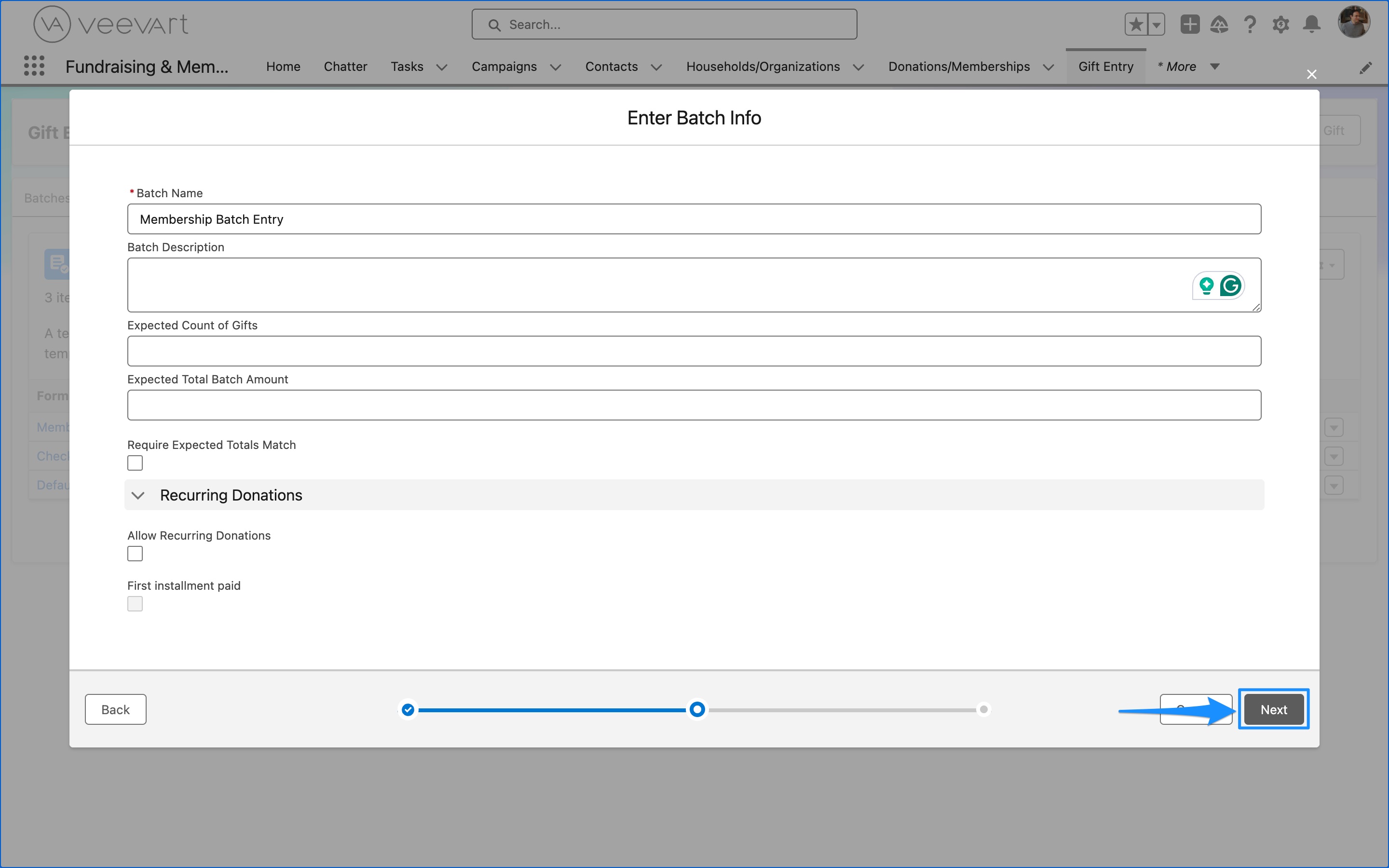Screen dimensions: 1389x868
Task: Click the Back button
Action: point(115,709)
